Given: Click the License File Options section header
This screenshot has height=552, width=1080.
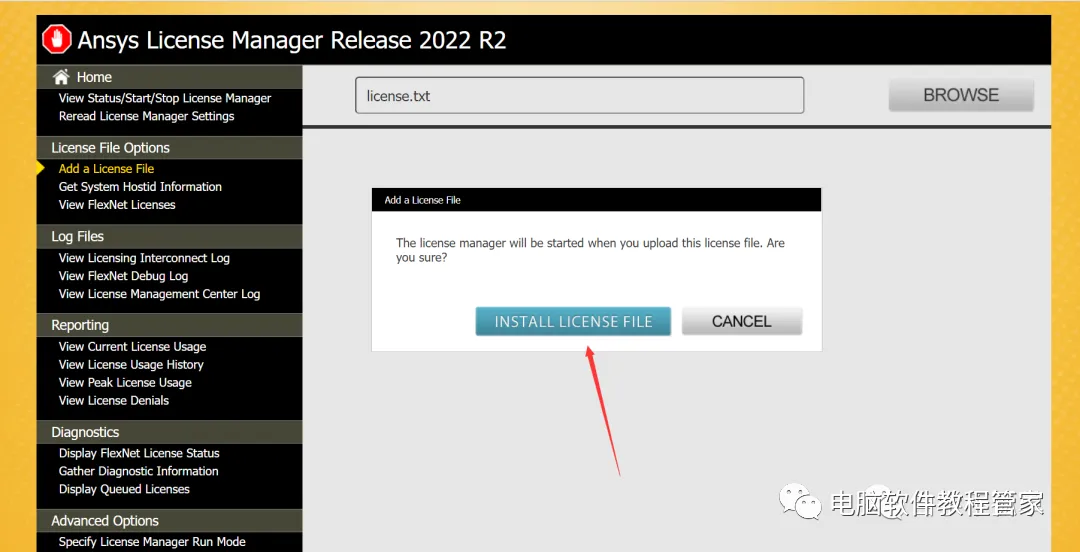Looking at the screenshot, I should click(169, 147).
